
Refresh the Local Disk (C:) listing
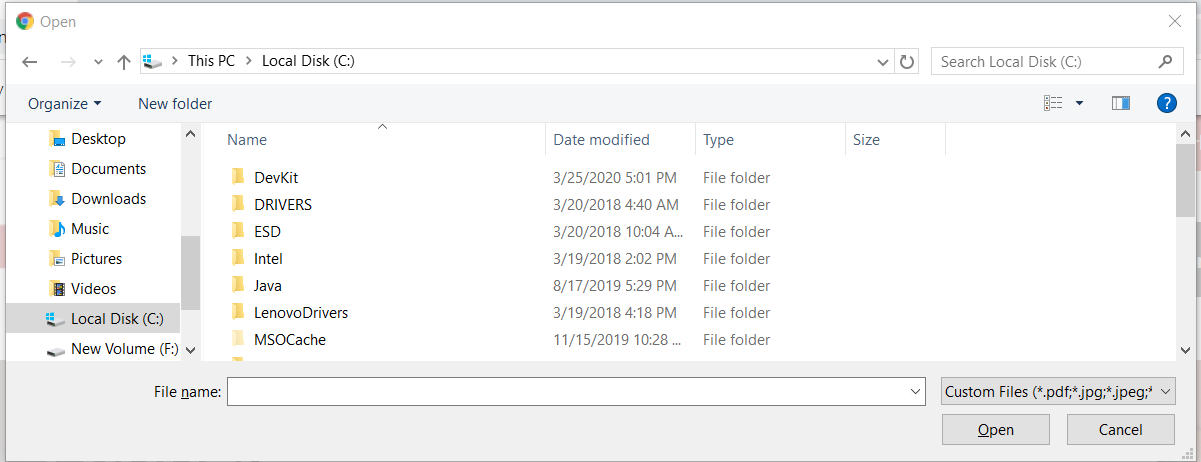pos(907,62)
